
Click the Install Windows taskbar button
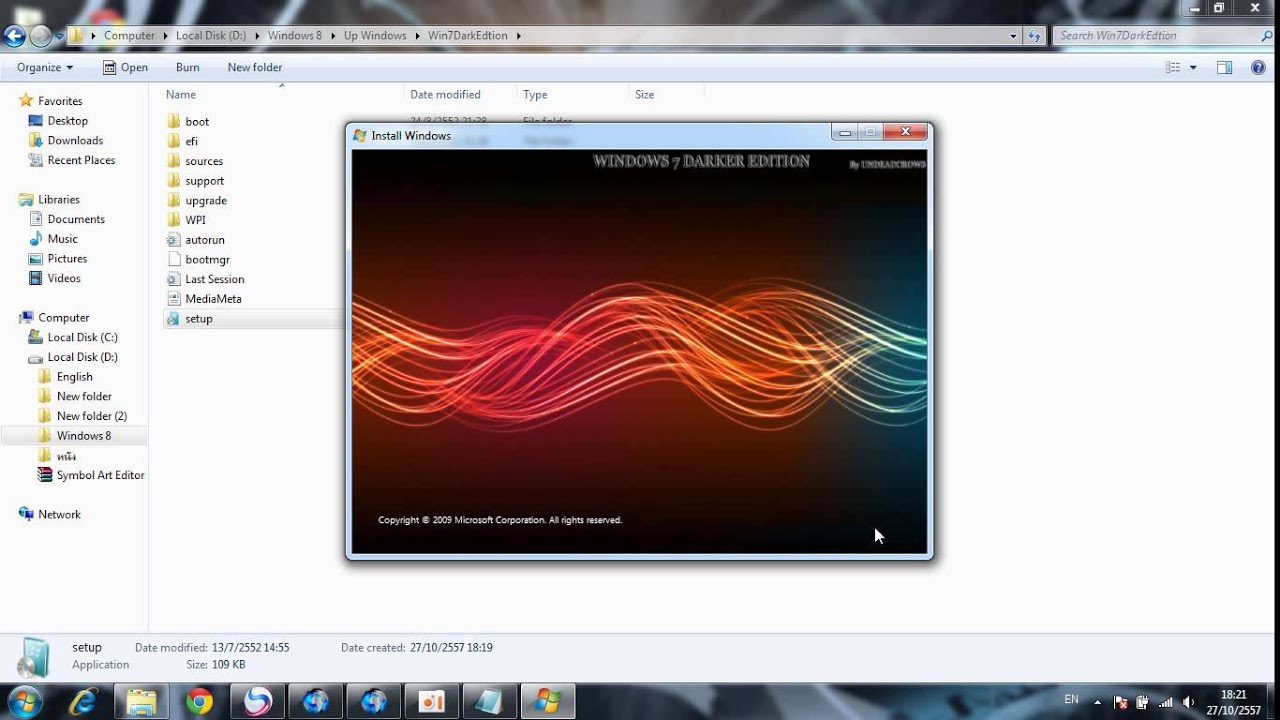point(547,702)
